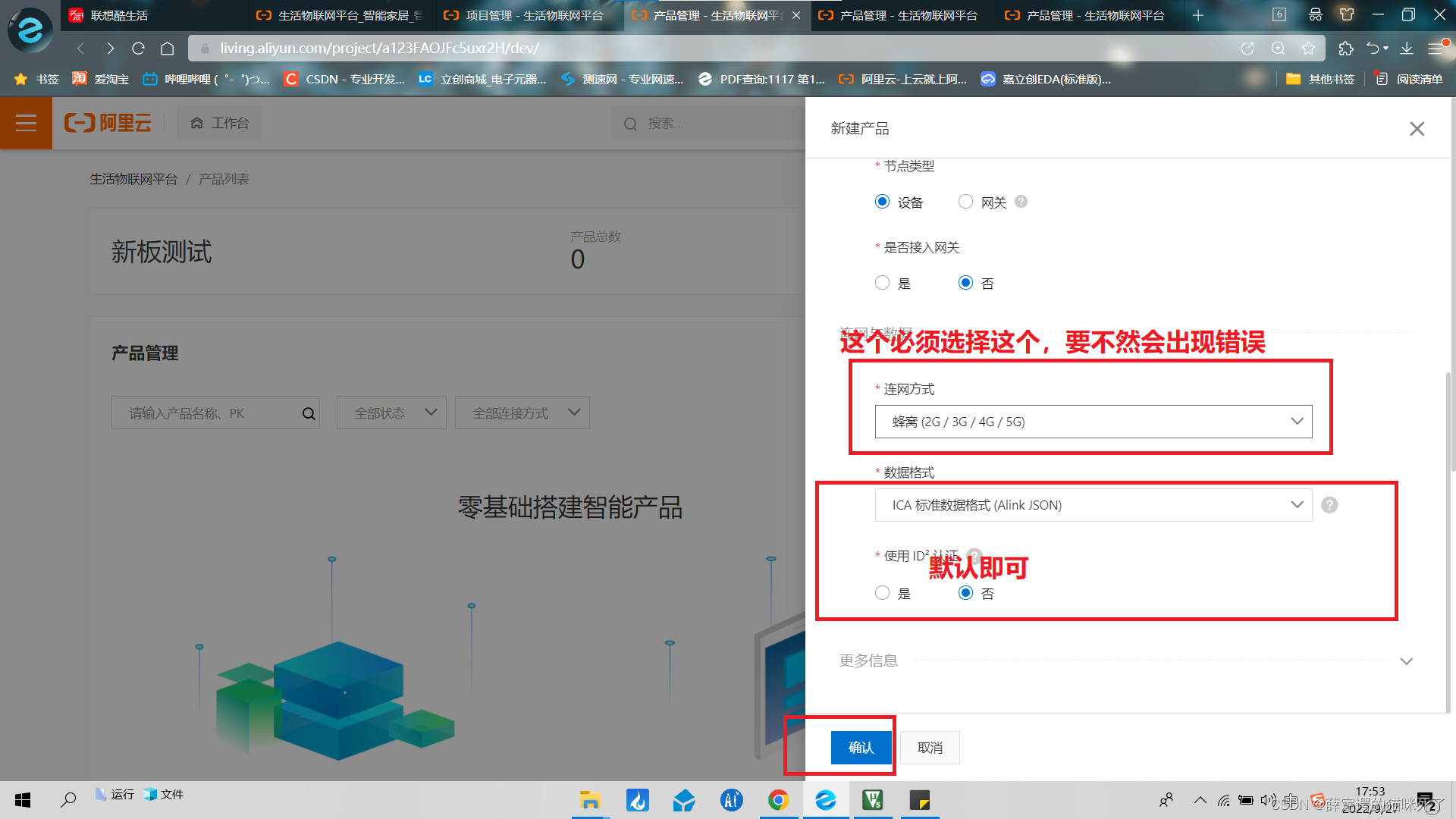Open the Aliyun hamburger menu

(x=26, y=123)
